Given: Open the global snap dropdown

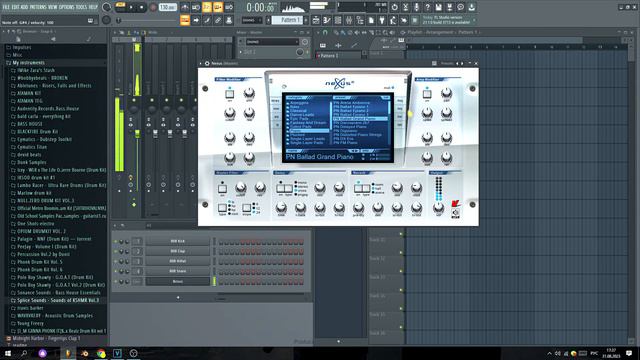Looking at the screenshot, I should pyautogui.click(x=251, y=20).
